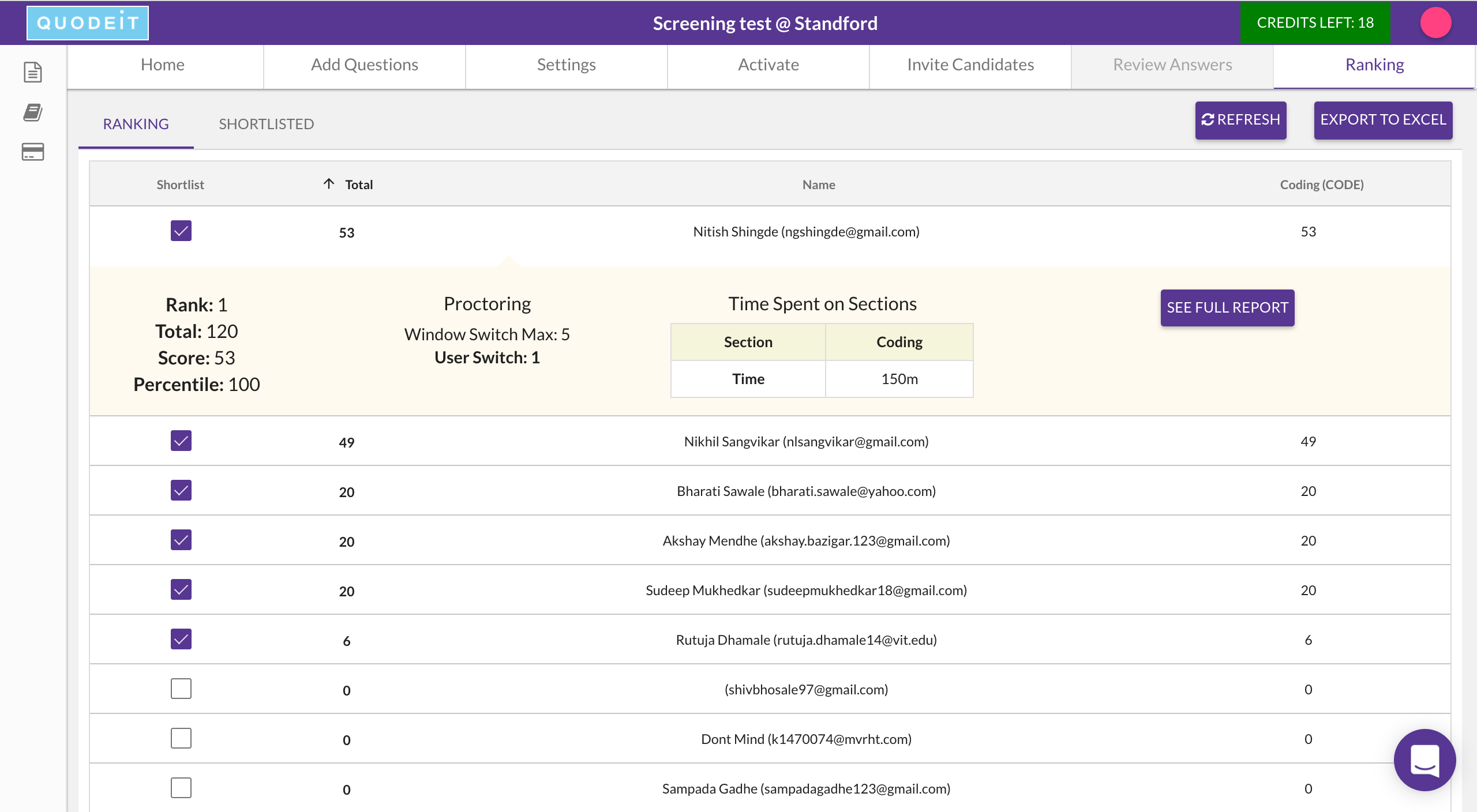Click the Quodeit logo
1477x812 pixels.
tap(88, 23)
